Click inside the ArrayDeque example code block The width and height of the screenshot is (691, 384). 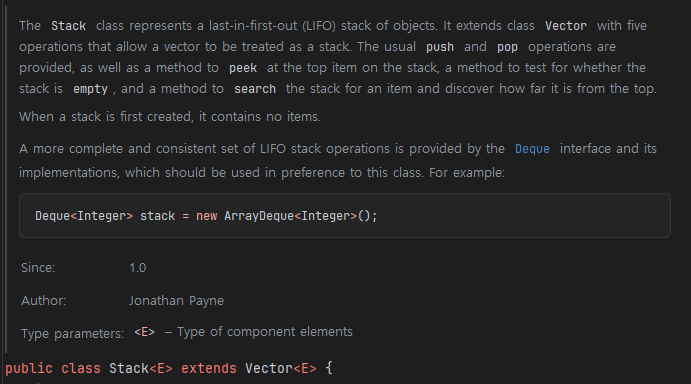pyautogui.click(x=345, y=216)
